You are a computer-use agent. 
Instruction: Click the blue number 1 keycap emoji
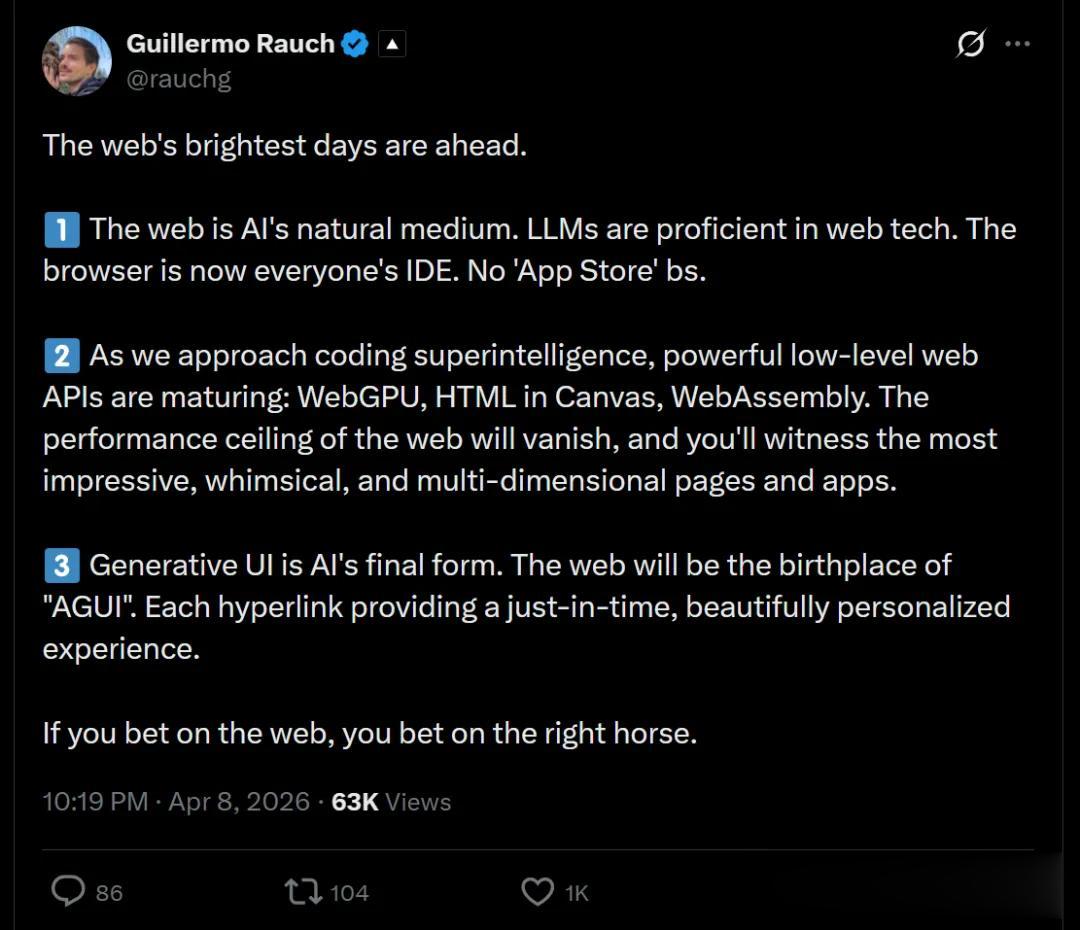click(x=61, y=230)
